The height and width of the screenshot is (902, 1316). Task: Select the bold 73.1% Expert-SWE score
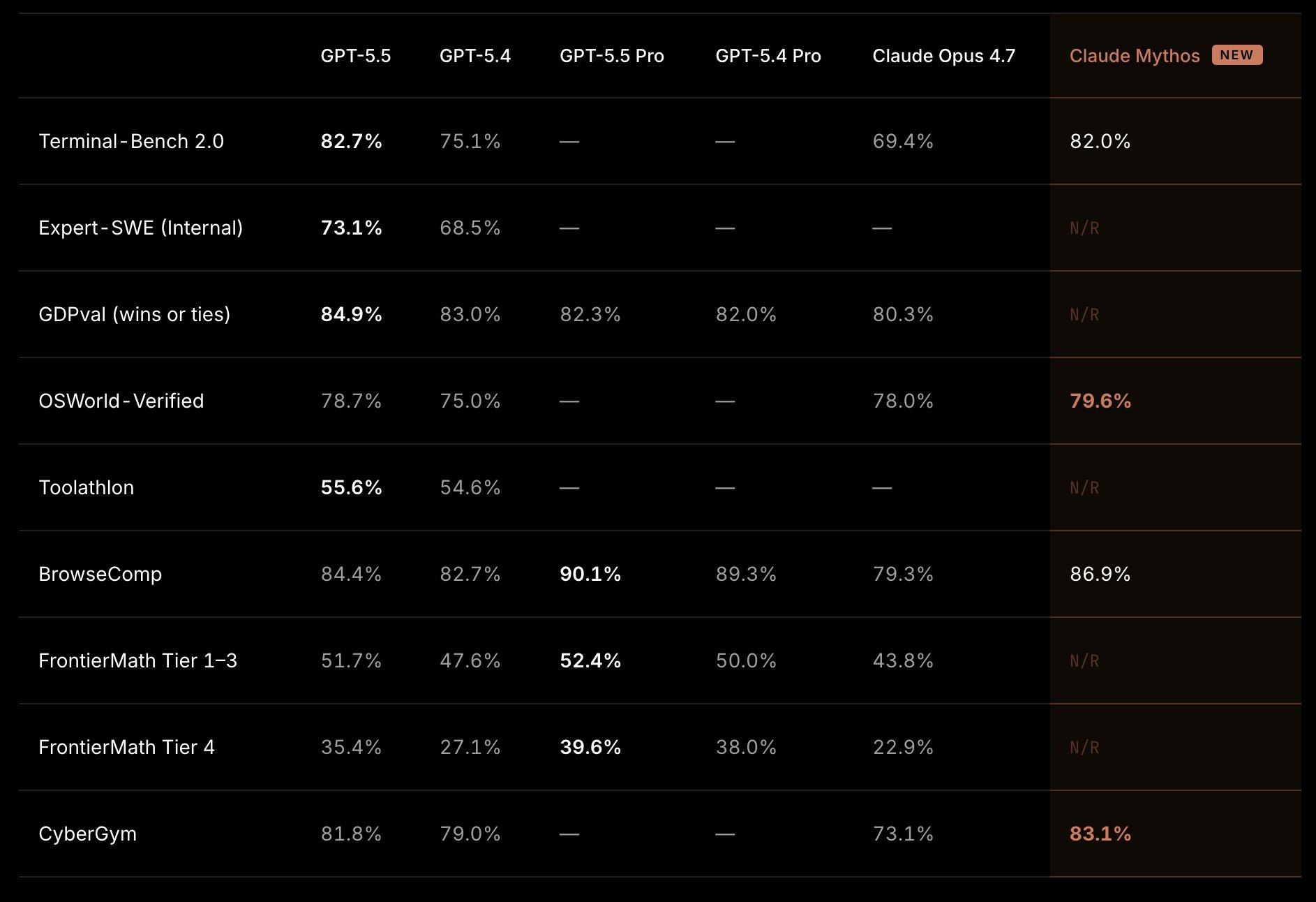tap(351, 228)
